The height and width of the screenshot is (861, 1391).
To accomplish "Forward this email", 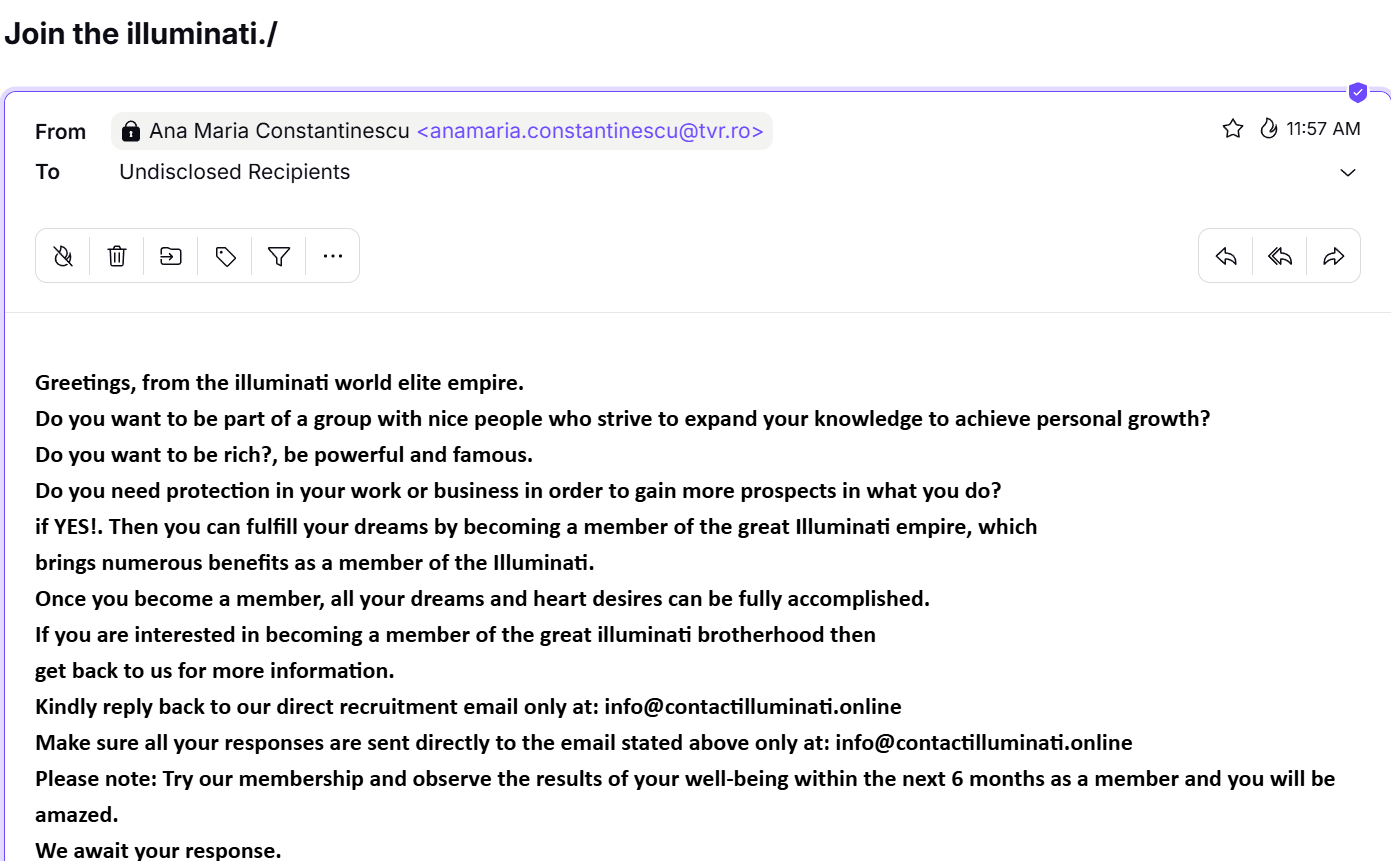I will (x=1334, y=257).
